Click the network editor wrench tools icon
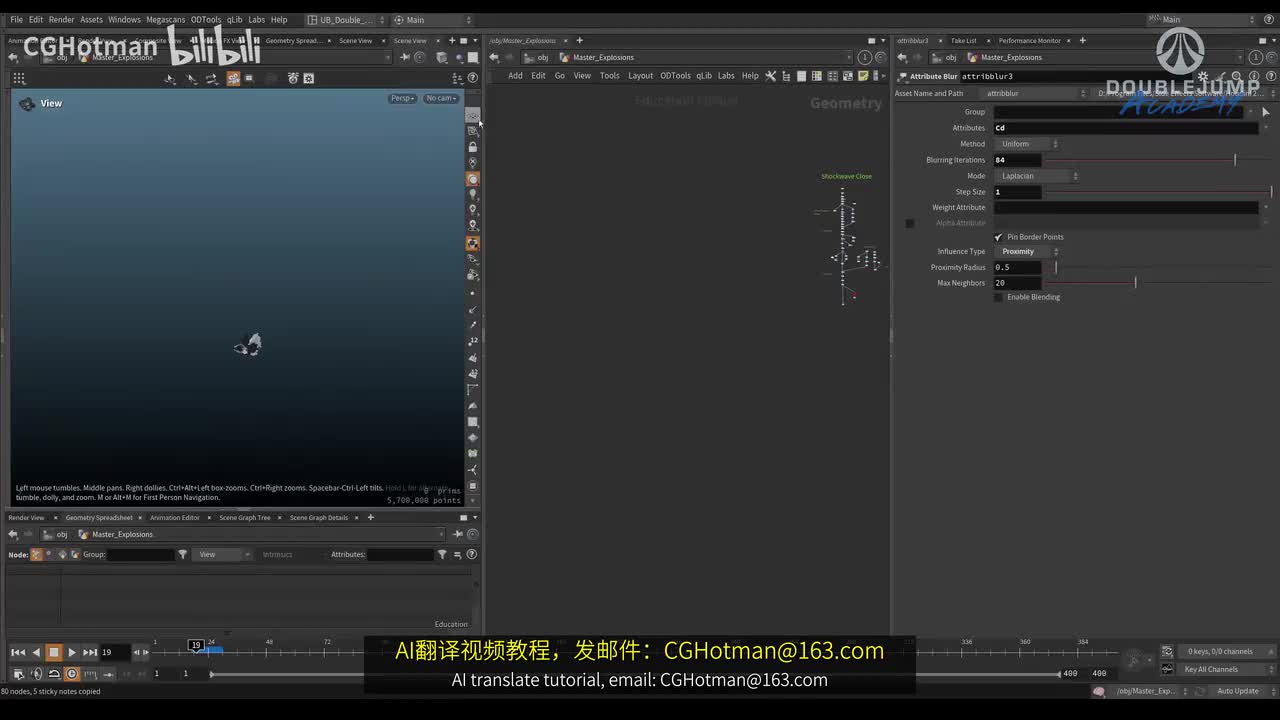This screenshot has width=1280, height=720. click(771, 76)
